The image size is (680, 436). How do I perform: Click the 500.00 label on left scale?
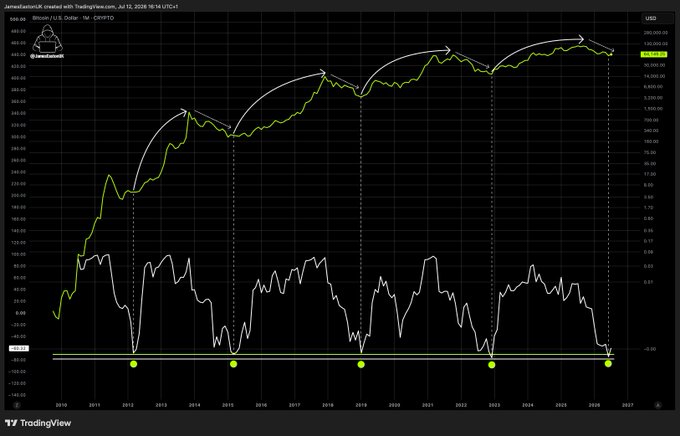click(18, 20)
